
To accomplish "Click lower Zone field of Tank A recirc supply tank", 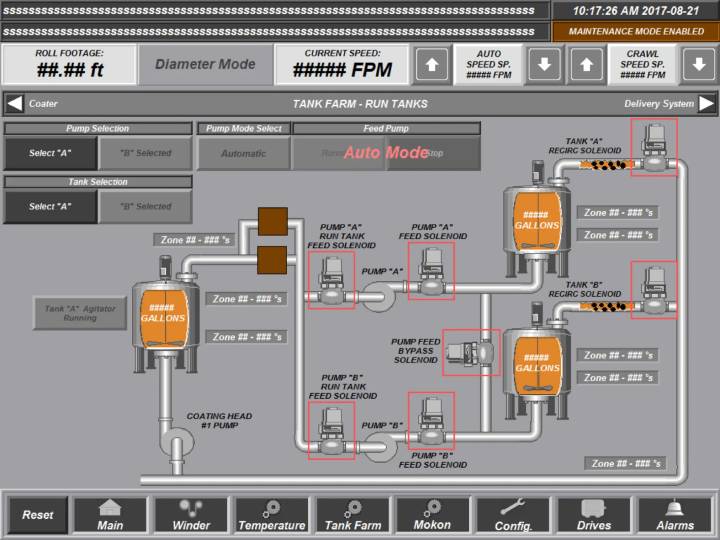I will click(618, 235).
